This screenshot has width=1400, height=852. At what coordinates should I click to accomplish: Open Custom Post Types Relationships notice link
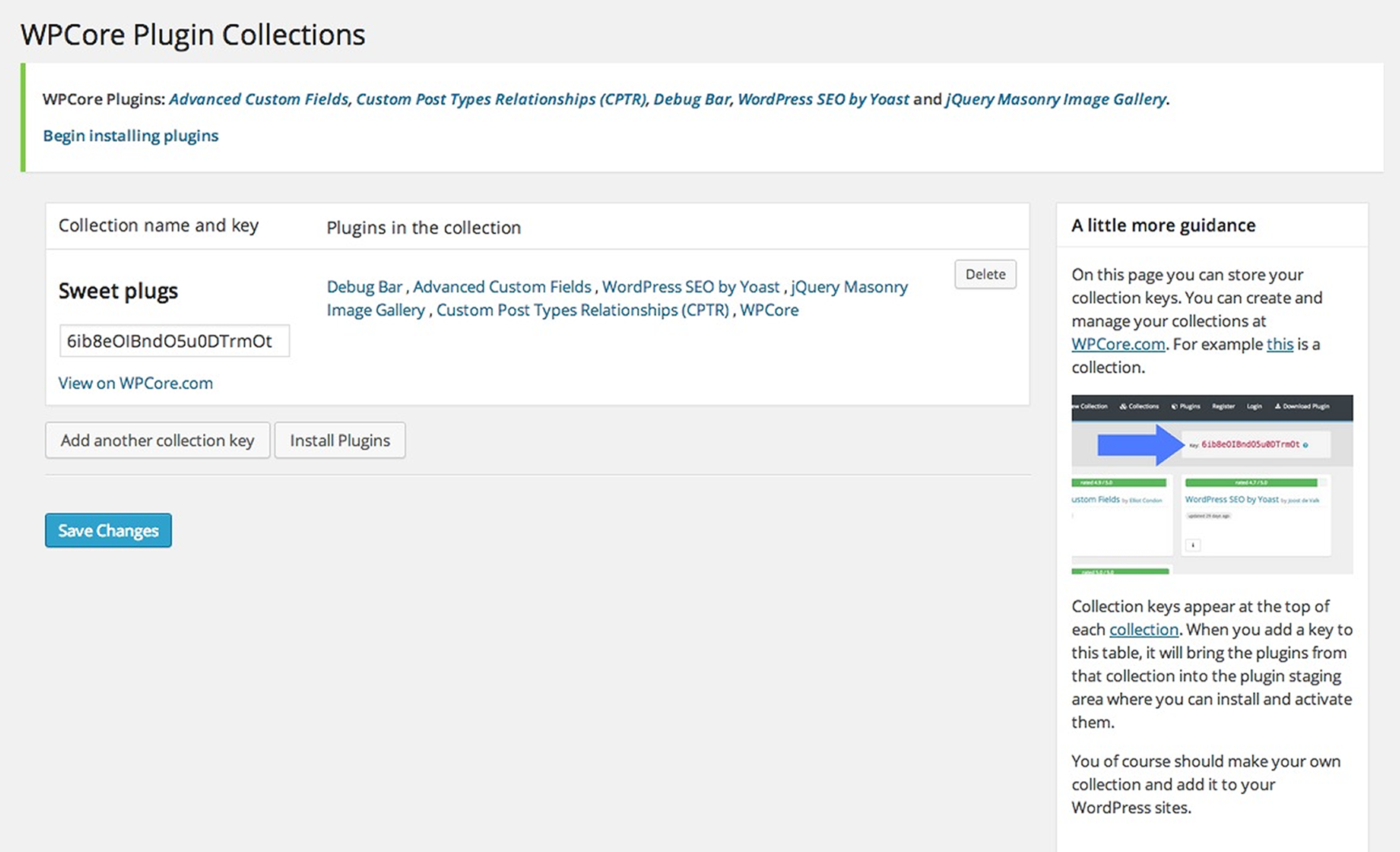(500, 99)
